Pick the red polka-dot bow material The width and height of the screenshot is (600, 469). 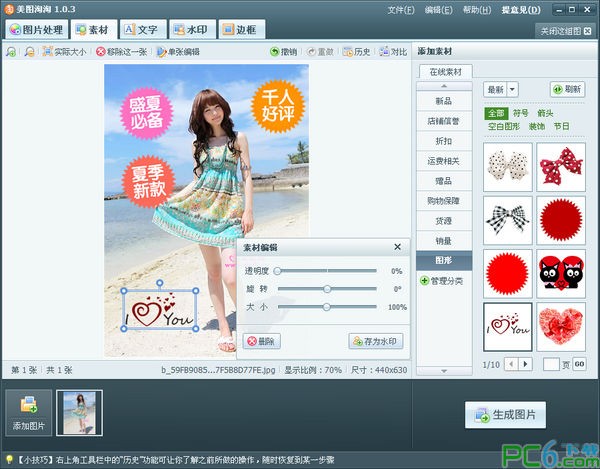561,167
